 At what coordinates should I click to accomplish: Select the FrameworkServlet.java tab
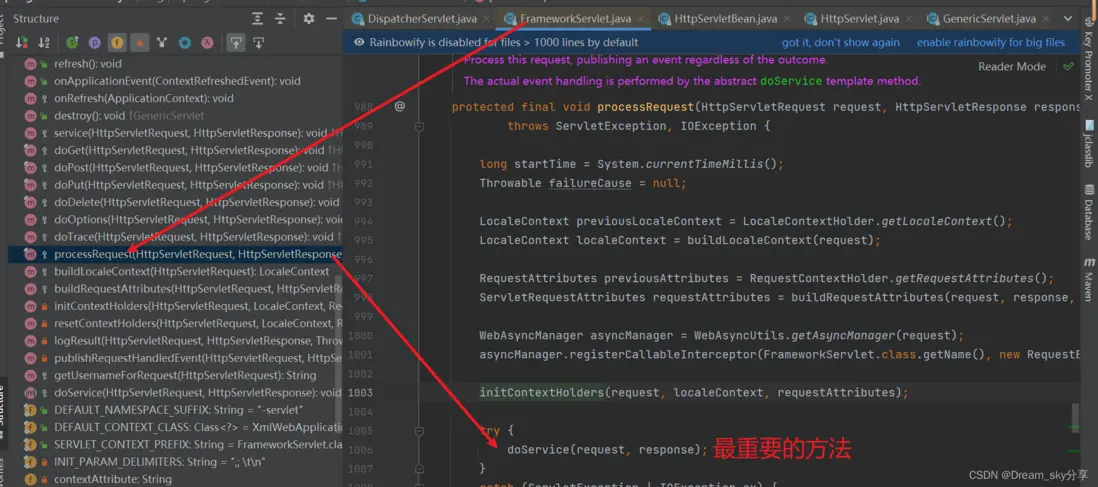(576, 19)
